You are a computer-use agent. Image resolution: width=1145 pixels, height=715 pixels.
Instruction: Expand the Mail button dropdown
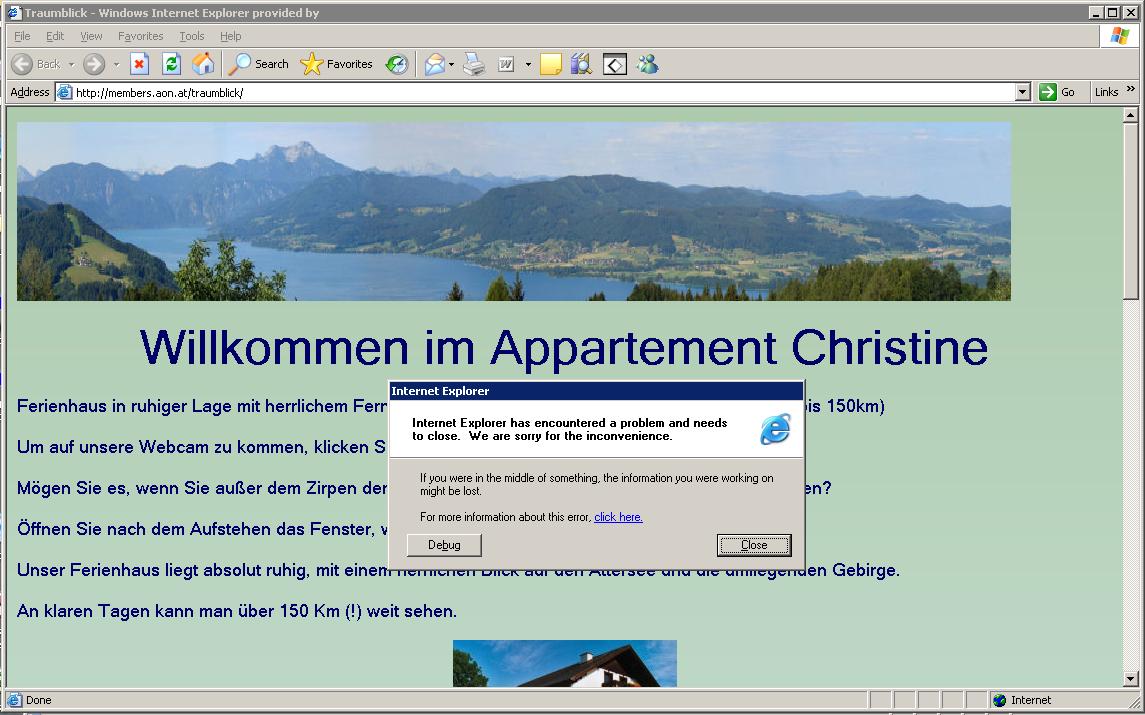451,64
